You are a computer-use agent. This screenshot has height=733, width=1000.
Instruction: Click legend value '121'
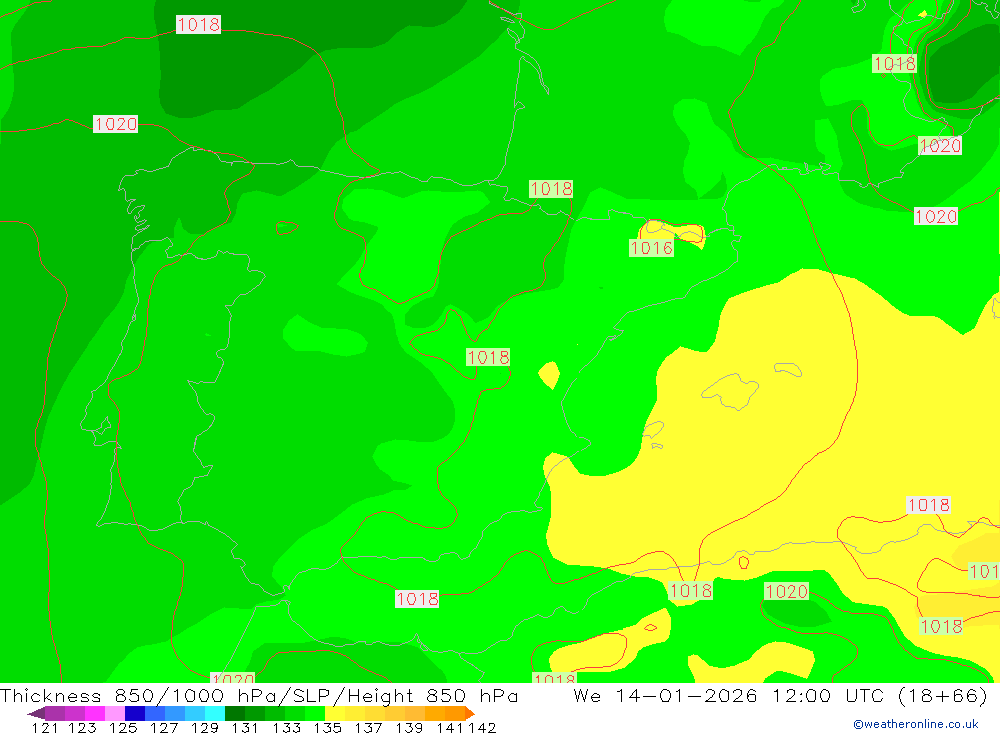coord(45,727)
